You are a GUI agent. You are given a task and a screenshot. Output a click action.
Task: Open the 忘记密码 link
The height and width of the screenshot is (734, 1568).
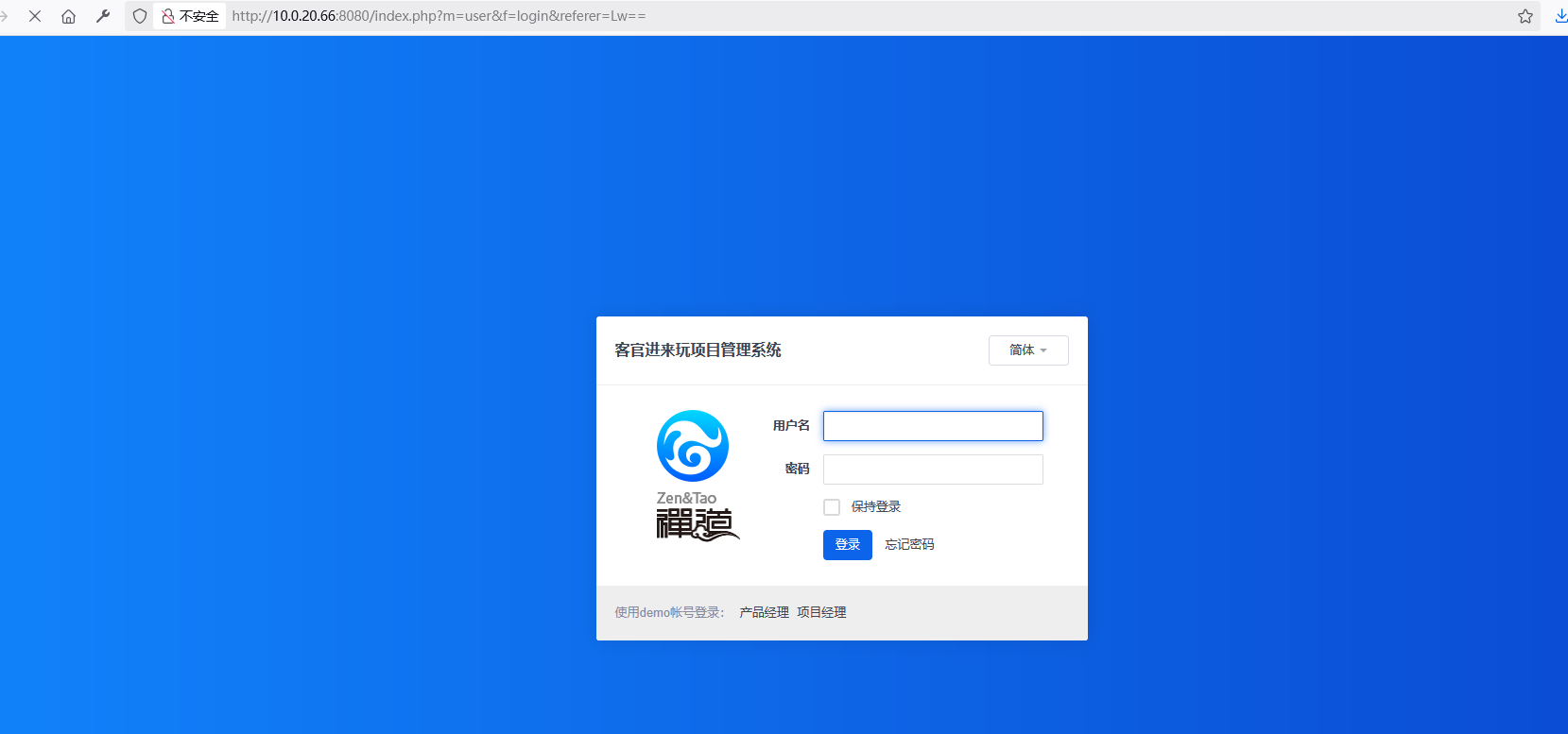[909, 545]
